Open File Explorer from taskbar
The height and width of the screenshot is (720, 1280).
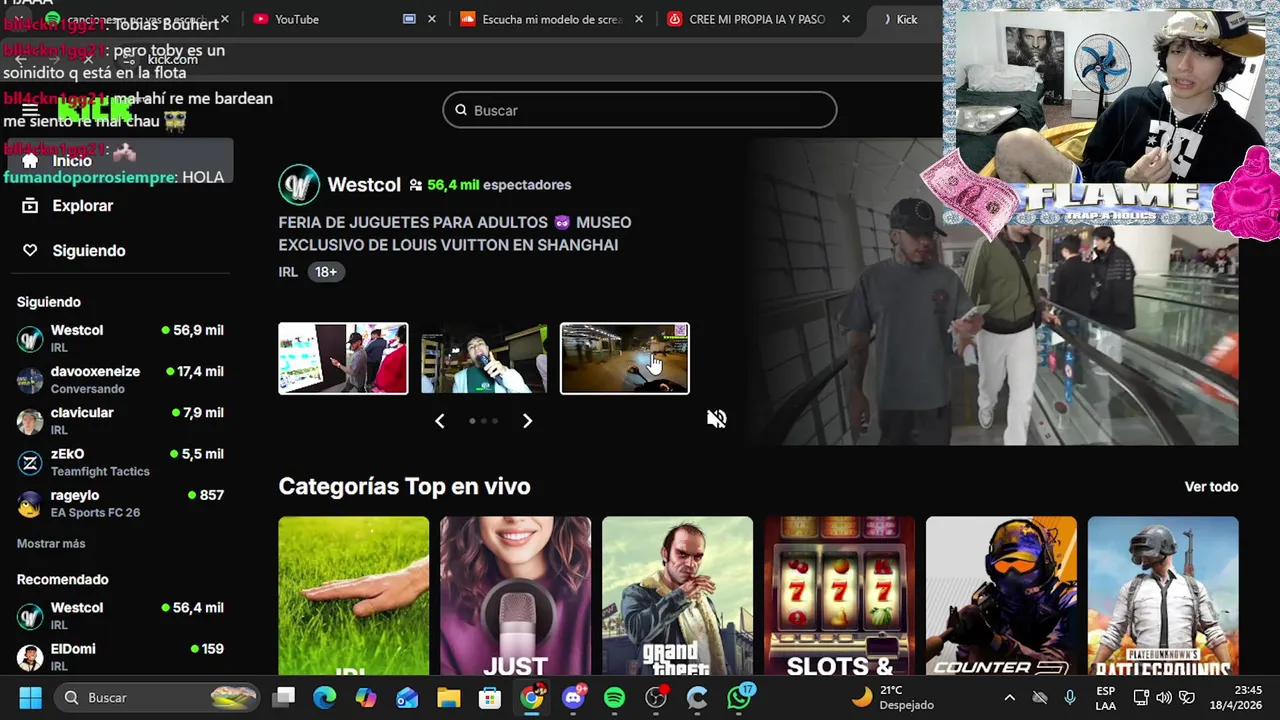(448, 697)
